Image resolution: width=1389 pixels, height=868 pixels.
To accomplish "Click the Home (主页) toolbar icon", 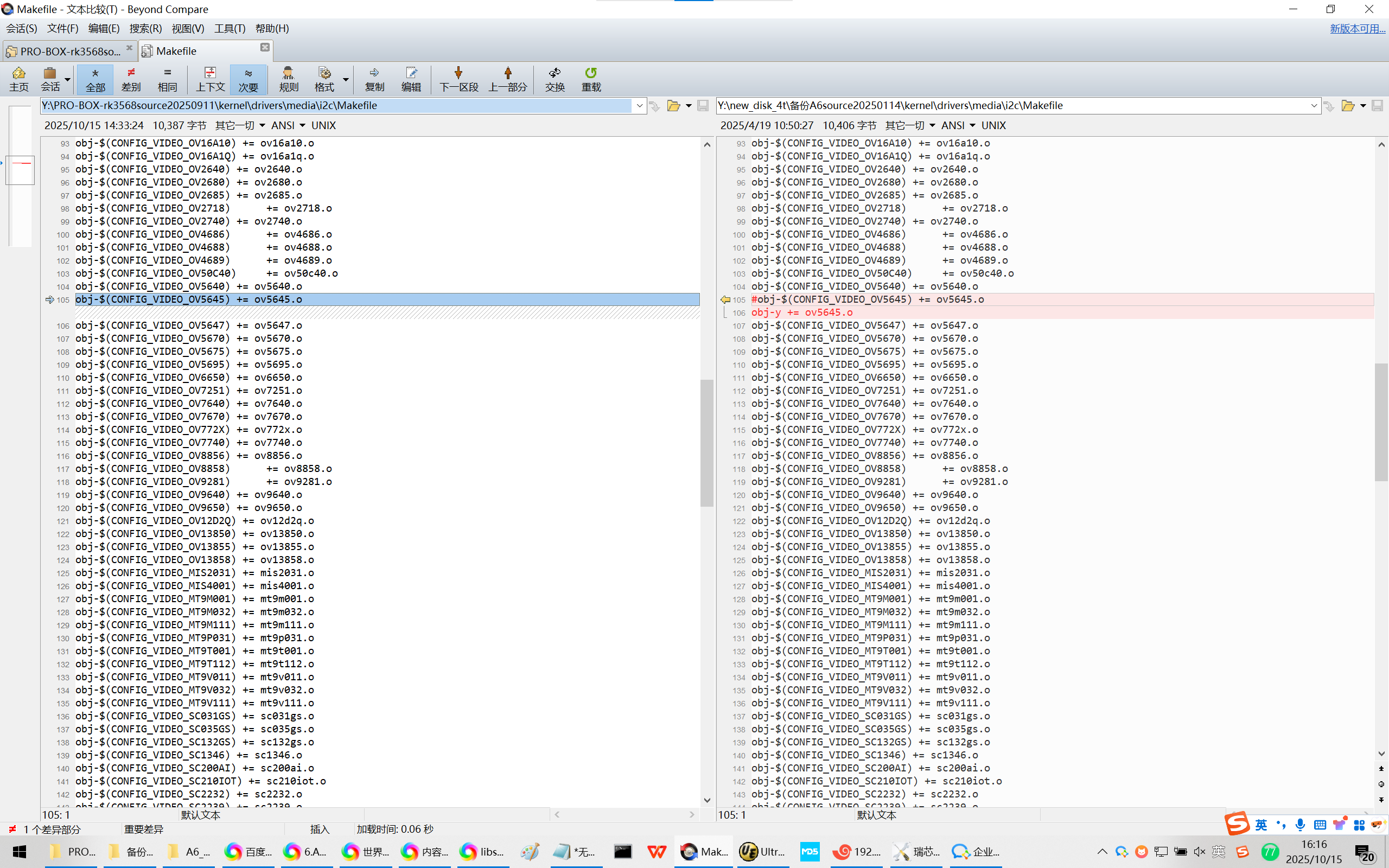I will point(19,79).
